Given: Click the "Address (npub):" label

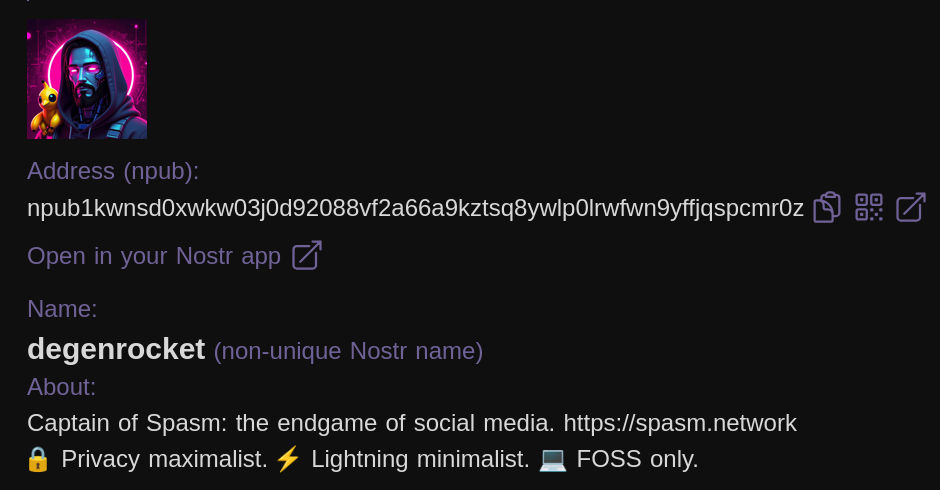Looking at the screenshot, I should [x=113, y=171].
